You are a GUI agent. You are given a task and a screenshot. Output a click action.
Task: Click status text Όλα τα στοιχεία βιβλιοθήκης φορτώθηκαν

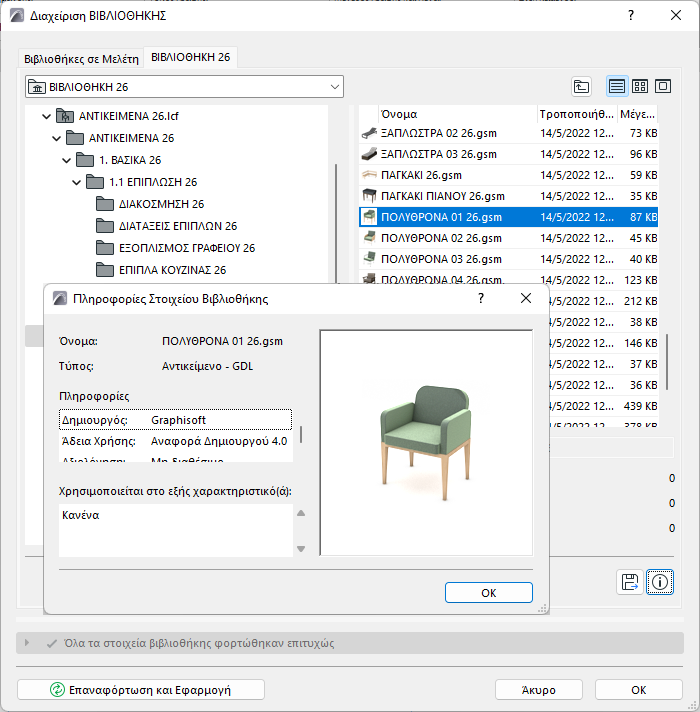pyautogui.click(x=199, y=643)
